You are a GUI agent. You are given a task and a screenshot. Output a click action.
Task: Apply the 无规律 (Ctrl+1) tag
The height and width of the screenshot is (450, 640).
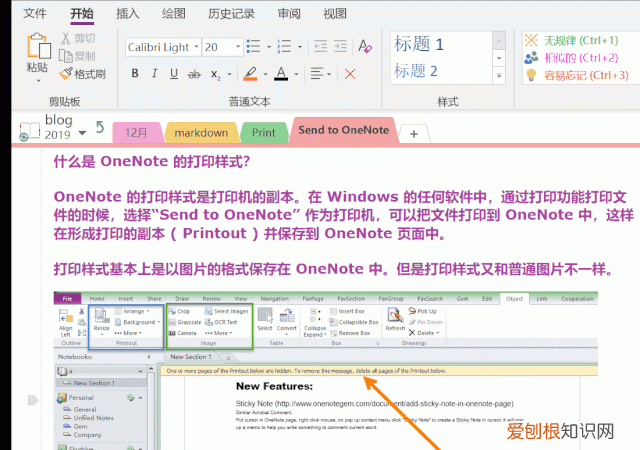pos(571,40)
